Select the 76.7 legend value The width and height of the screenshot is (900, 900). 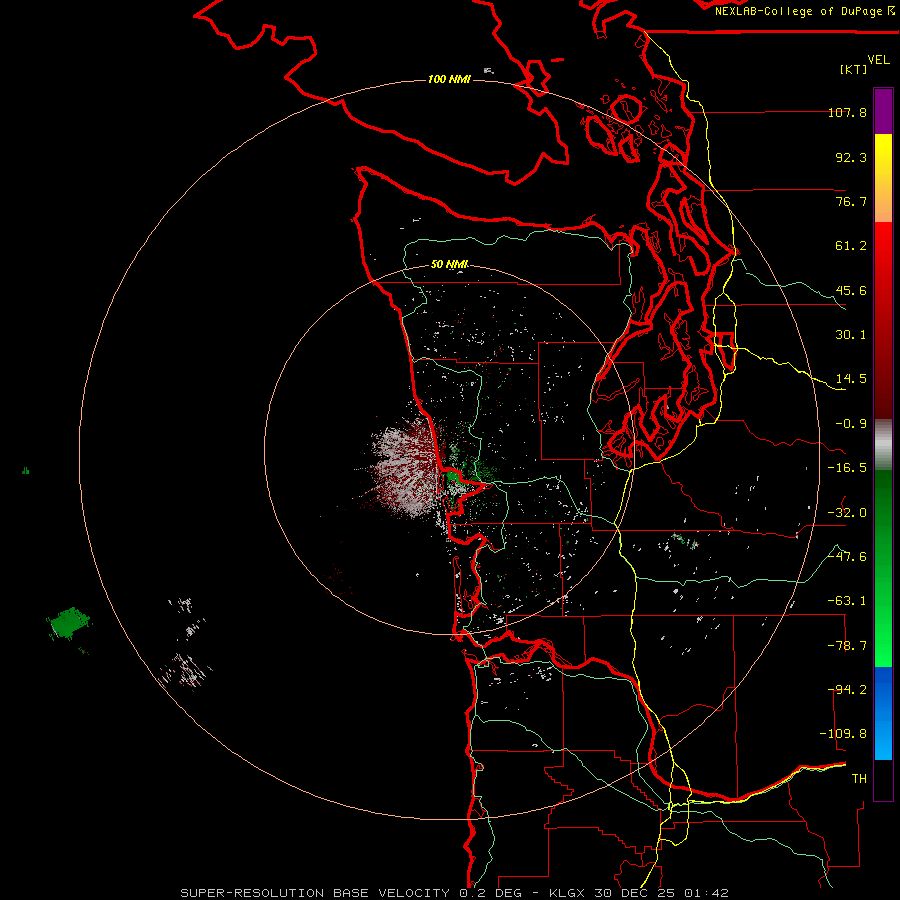851,201
